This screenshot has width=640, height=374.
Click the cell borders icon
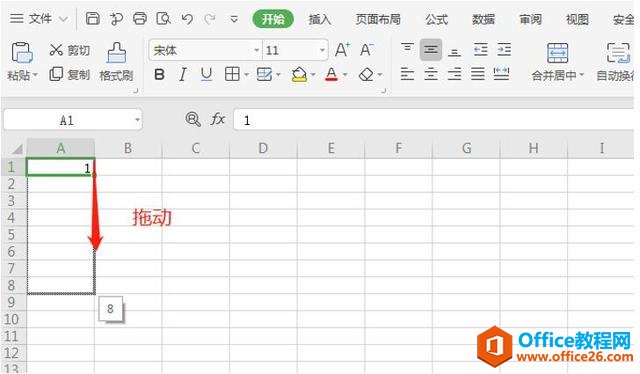point(232,74)
